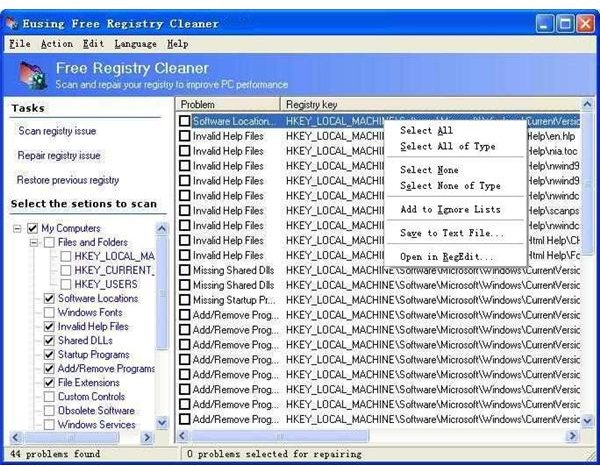Uncheck the Shared DLLs section
Screen dimensions: 600x466
tap(49, 341)
